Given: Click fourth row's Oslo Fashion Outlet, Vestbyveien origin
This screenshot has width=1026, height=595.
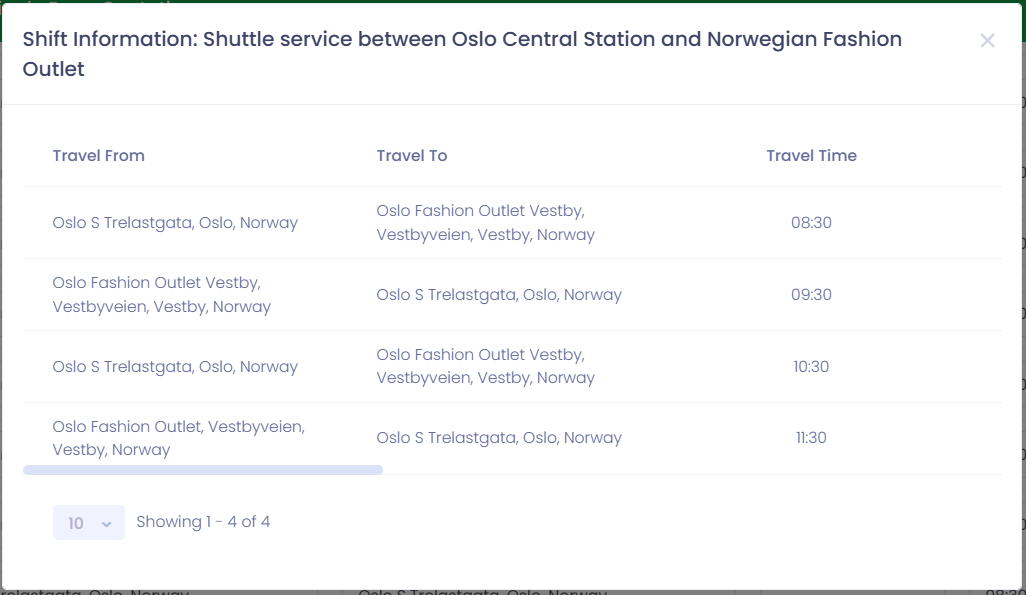Looking at the screenshot, I should (179, 438).
